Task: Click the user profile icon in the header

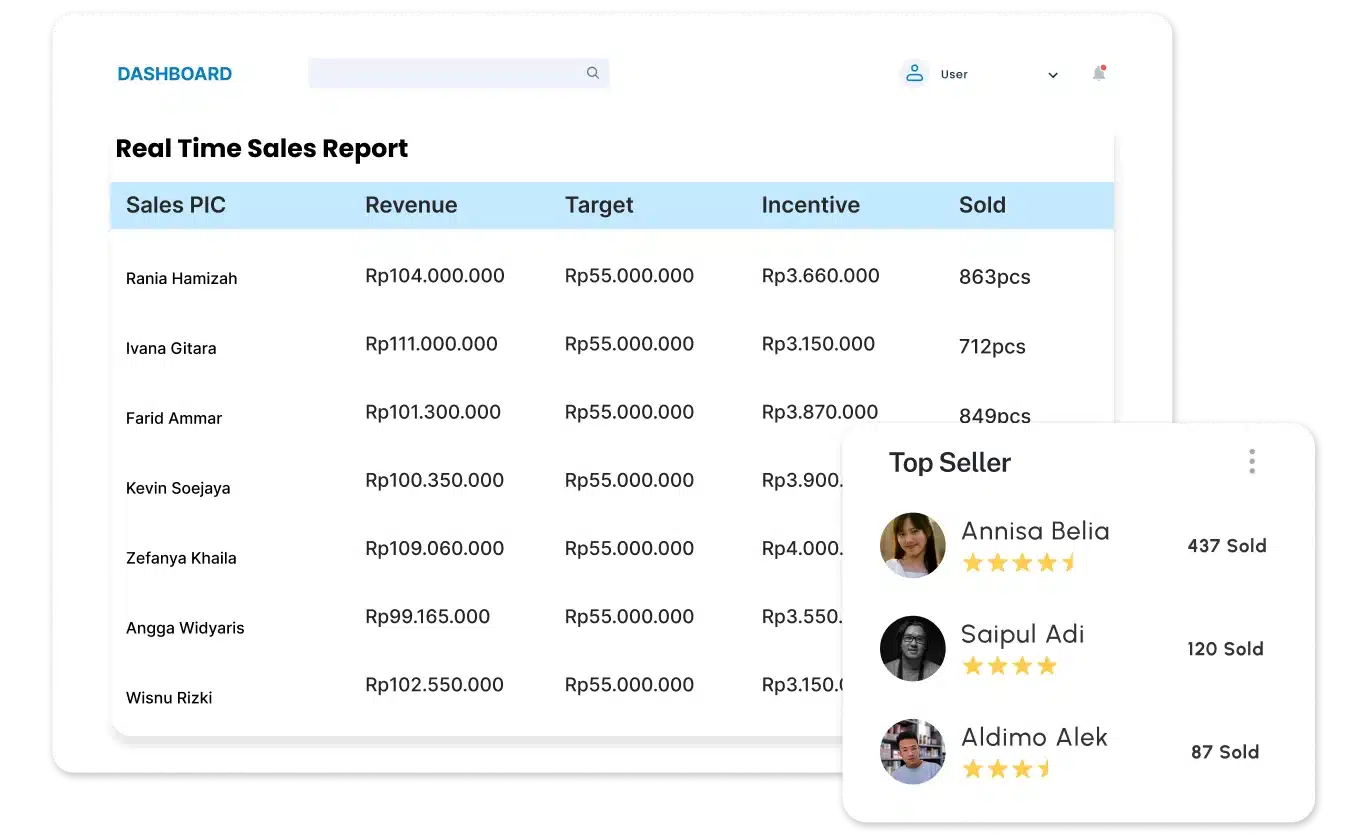Action: [913, 72]
